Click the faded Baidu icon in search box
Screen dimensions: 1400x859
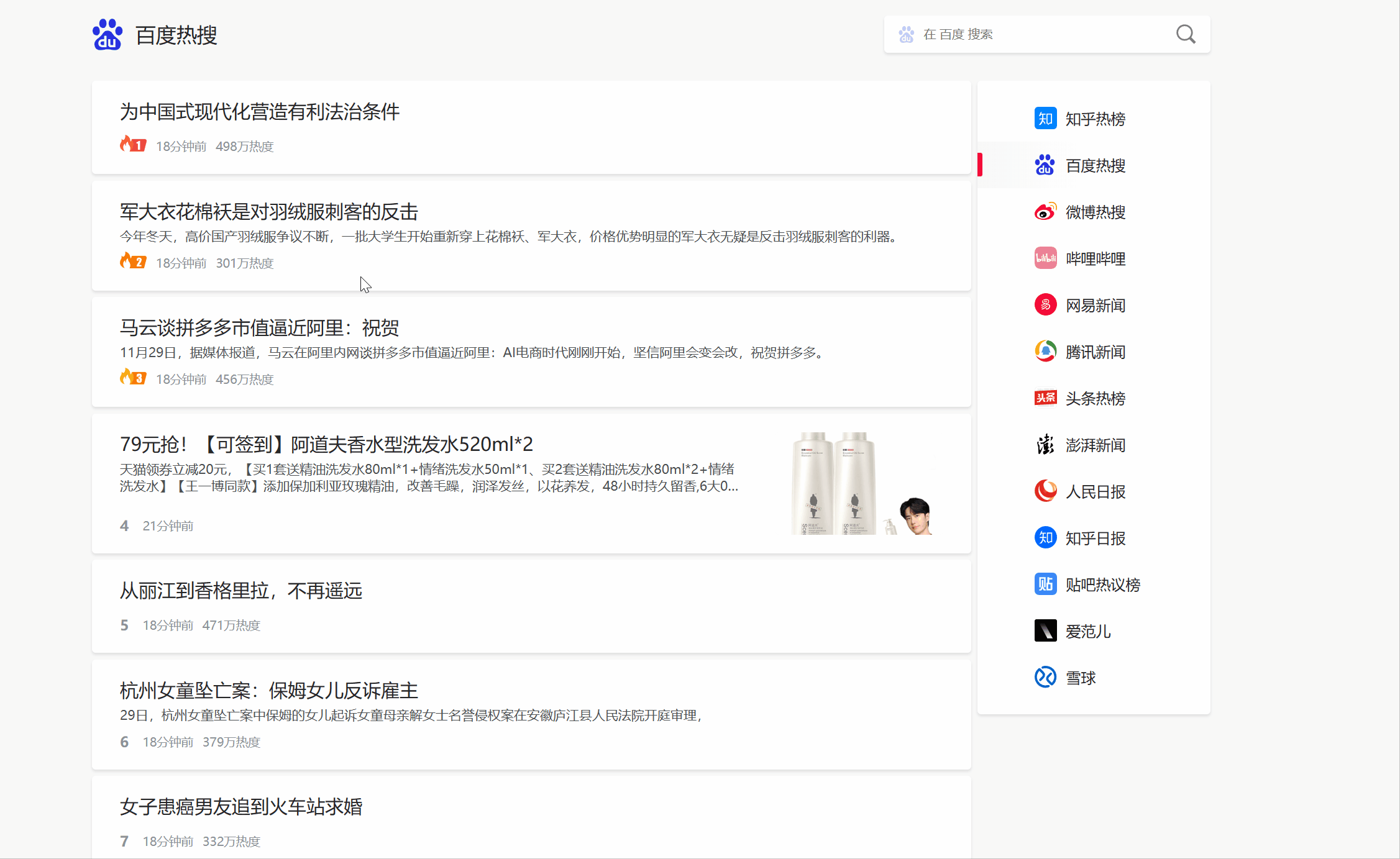click(907, 34)
